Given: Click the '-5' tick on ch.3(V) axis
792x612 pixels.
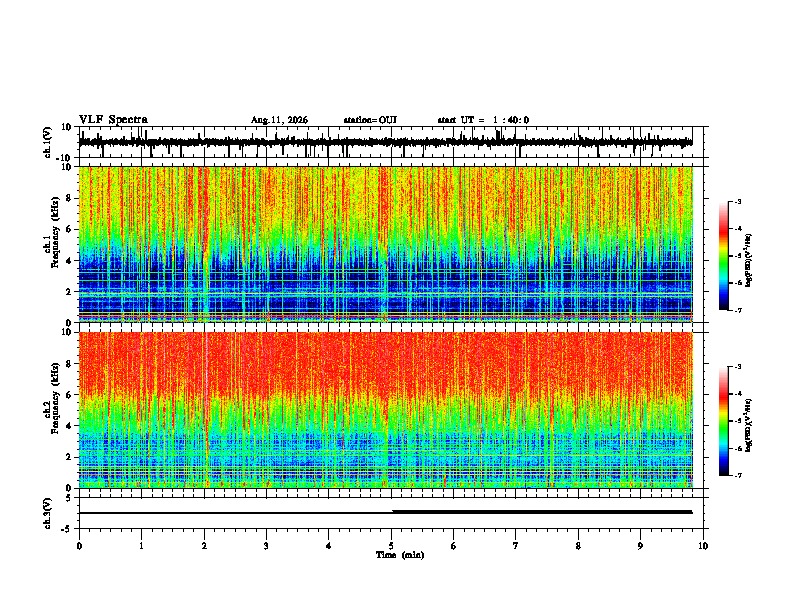Looking at the screenshot, I should tap(67, 529).
